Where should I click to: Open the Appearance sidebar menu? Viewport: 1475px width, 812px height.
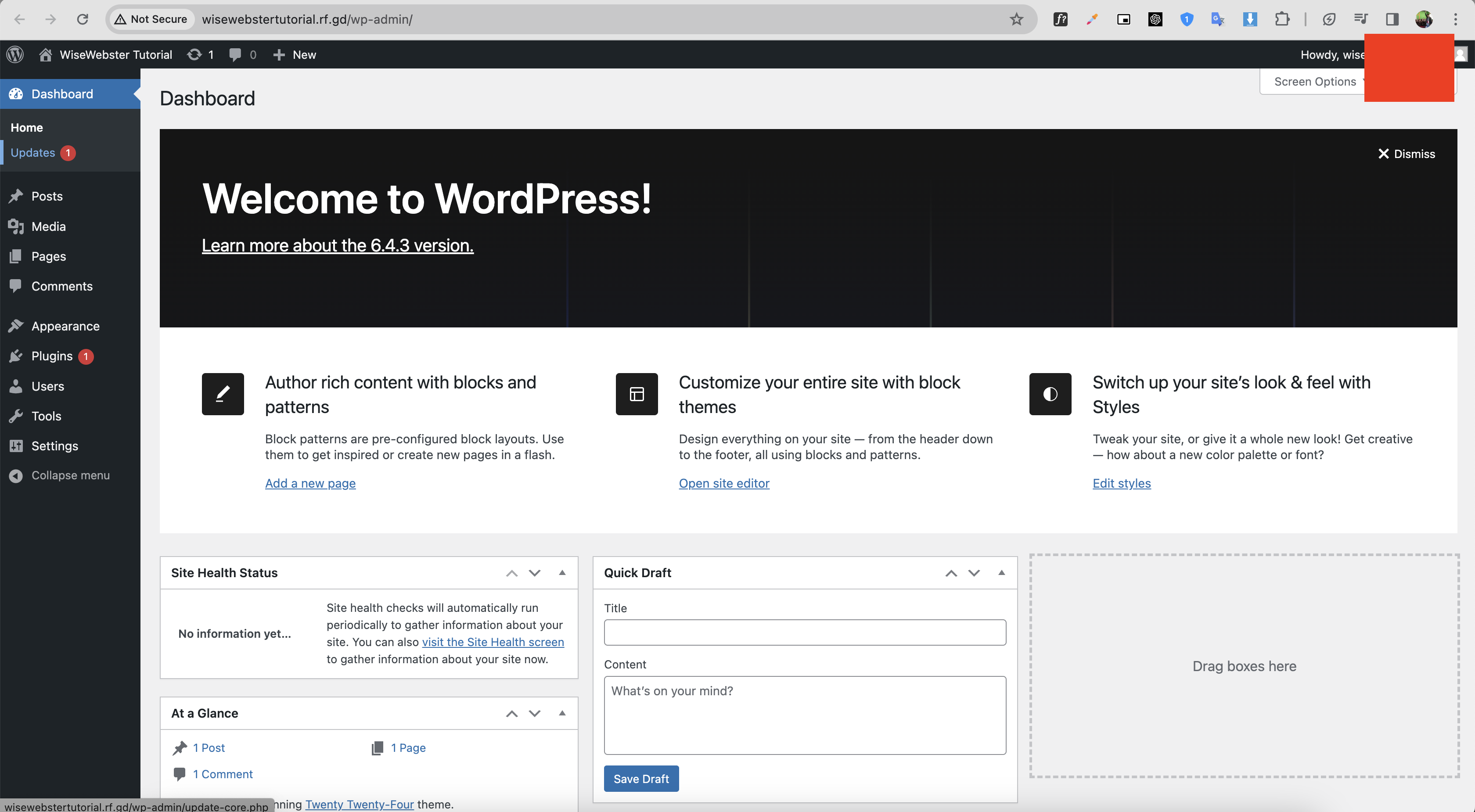(x=65, y=326)
